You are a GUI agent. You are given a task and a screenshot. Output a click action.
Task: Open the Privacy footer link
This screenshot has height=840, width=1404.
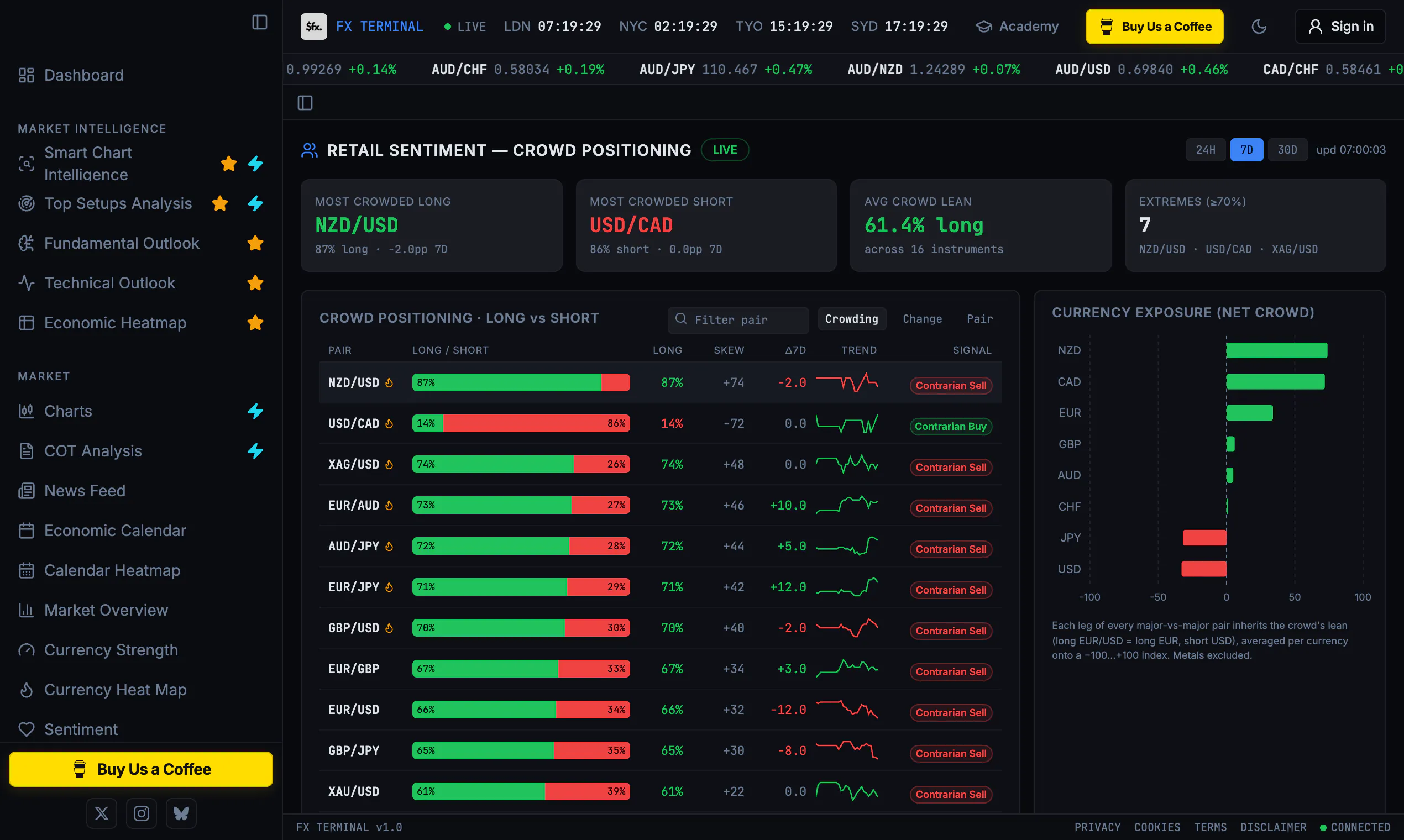point(1097,827)
